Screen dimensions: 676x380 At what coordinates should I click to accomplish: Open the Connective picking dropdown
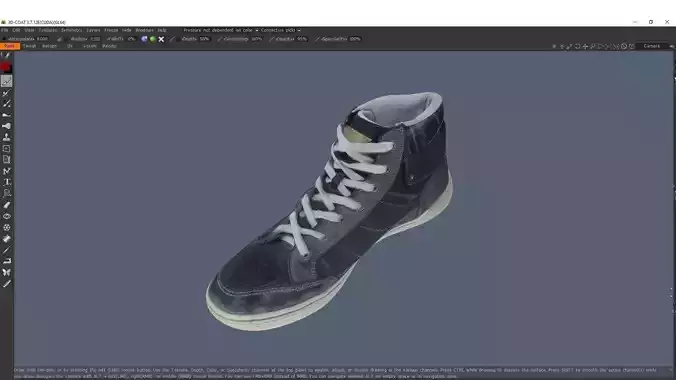tap(281, 30)
